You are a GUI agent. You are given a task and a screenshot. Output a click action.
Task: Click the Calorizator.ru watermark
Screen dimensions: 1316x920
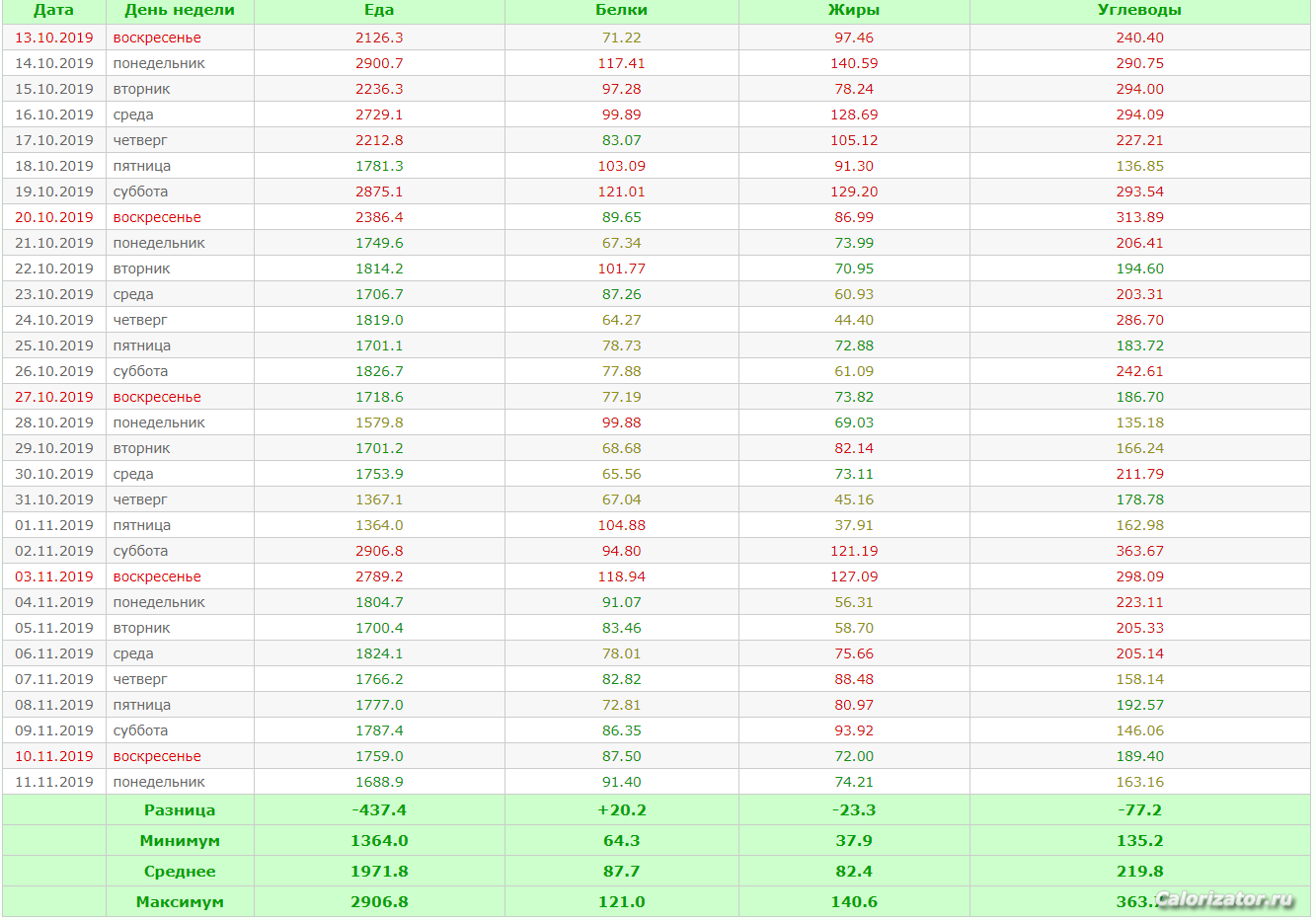[1224, 899]
